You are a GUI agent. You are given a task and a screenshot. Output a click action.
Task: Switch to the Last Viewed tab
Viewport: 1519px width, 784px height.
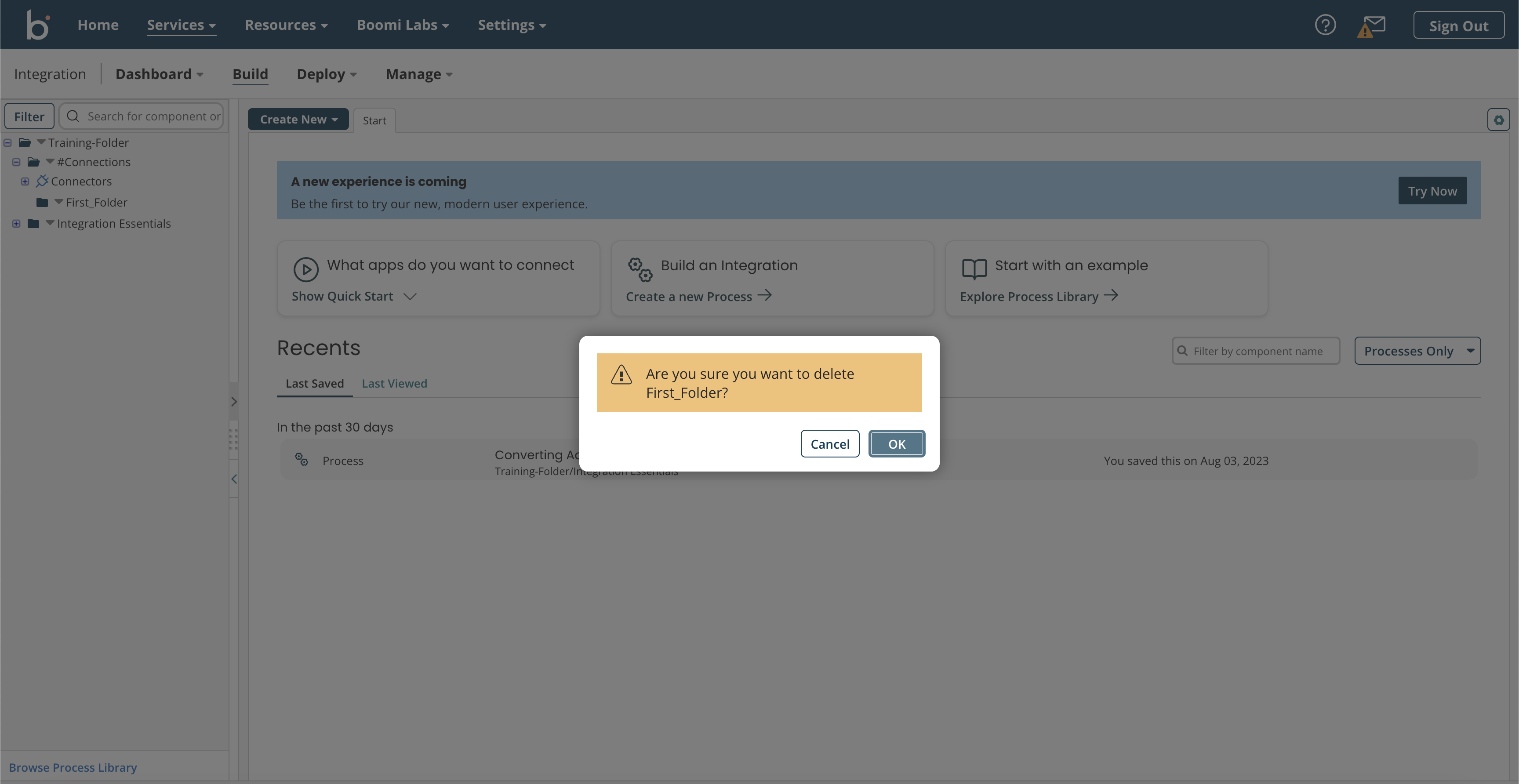click(394, 383)
